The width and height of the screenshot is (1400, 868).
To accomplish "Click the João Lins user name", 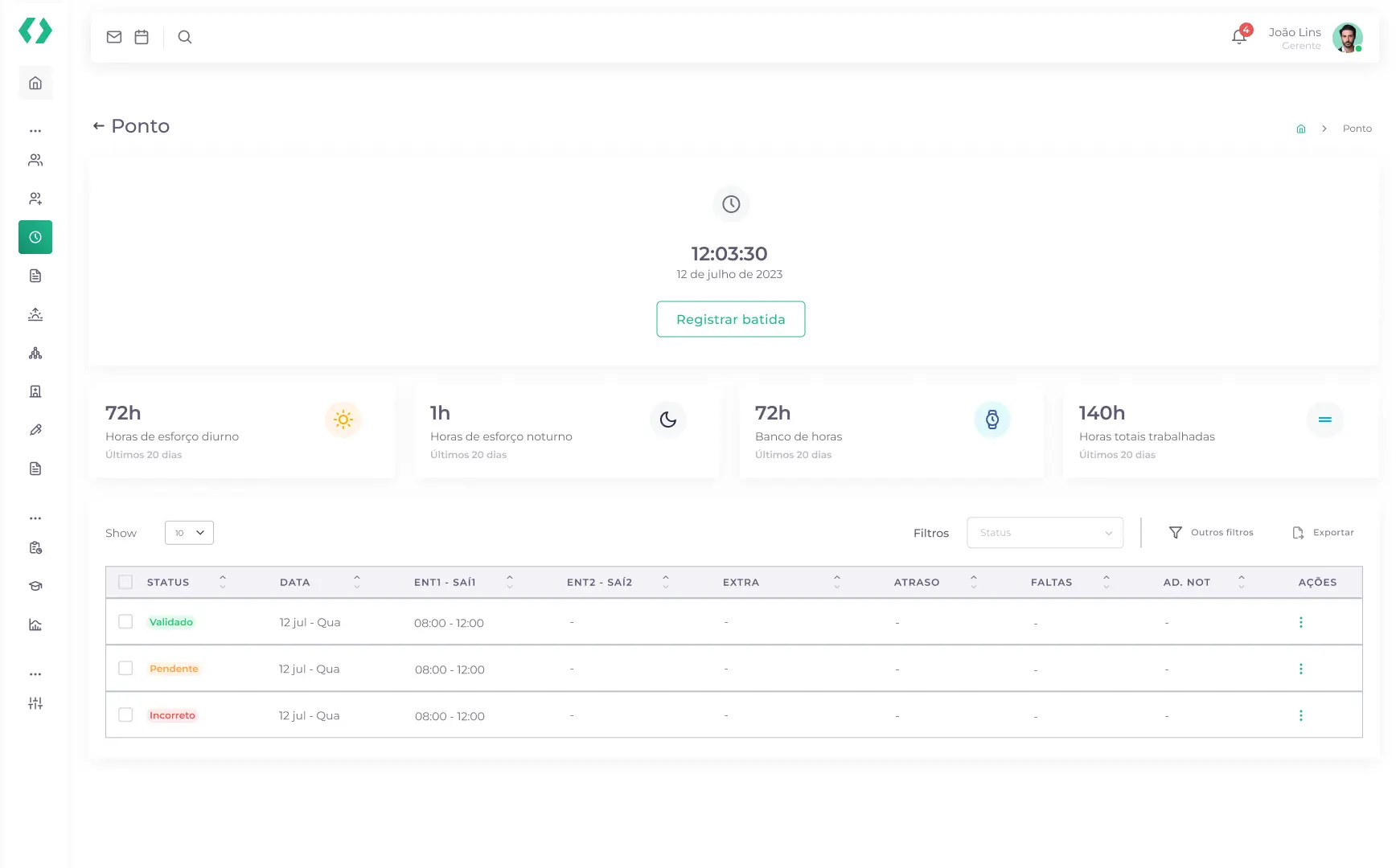I will tap(1295, 32).
